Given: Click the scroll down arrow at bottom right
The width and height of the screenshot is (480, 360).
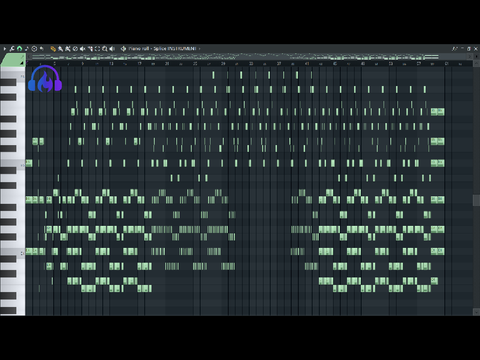Looking at the screenshot, I should point(476,312).
